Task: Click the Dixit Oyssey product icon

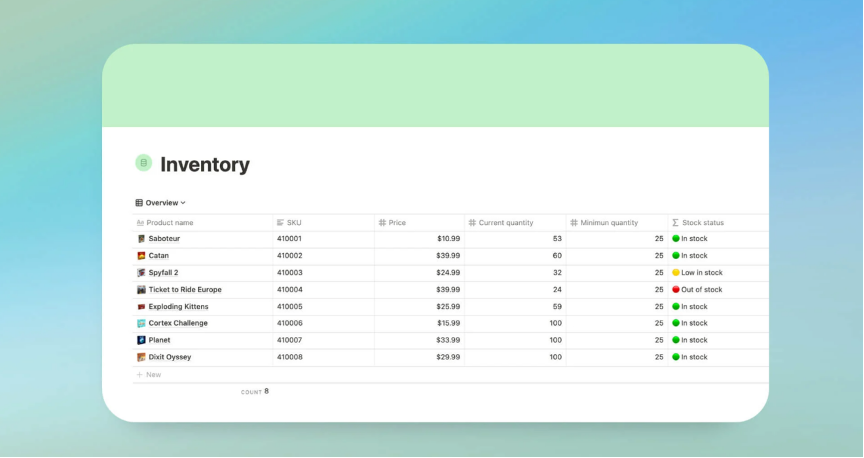Action: 141,357
